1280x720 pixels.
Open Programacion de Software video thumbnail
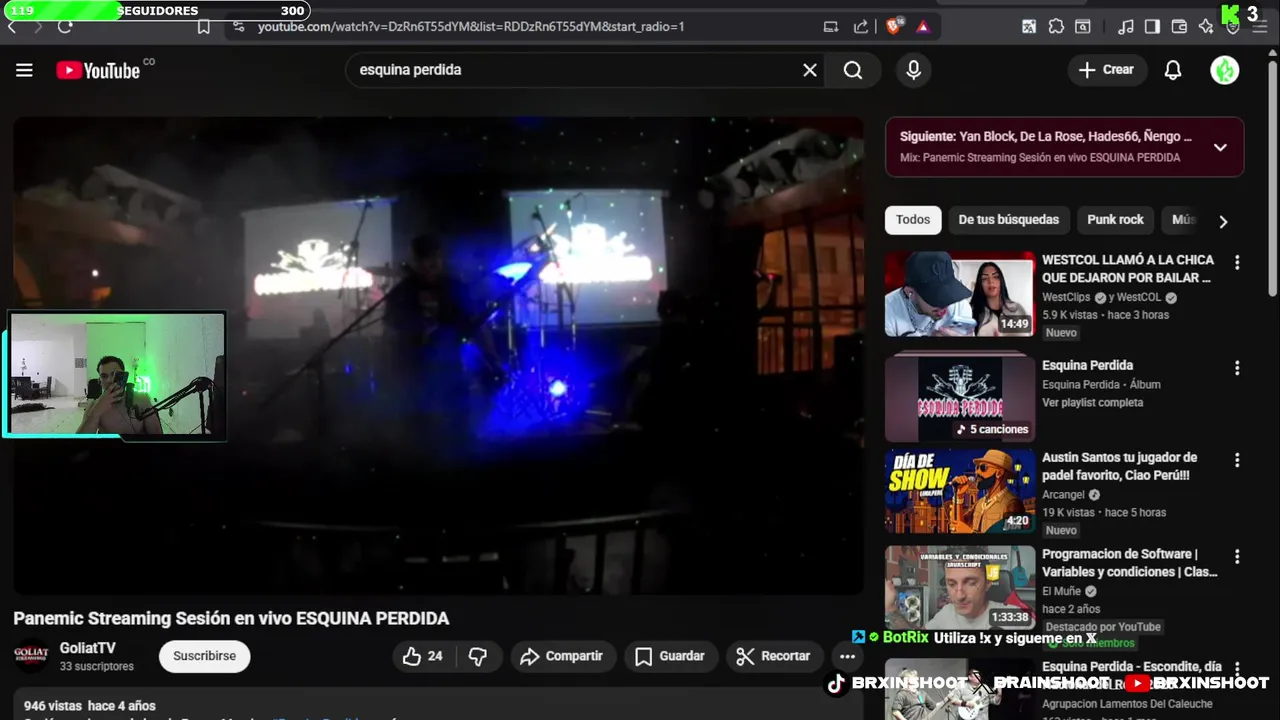[x=959, y=587]
